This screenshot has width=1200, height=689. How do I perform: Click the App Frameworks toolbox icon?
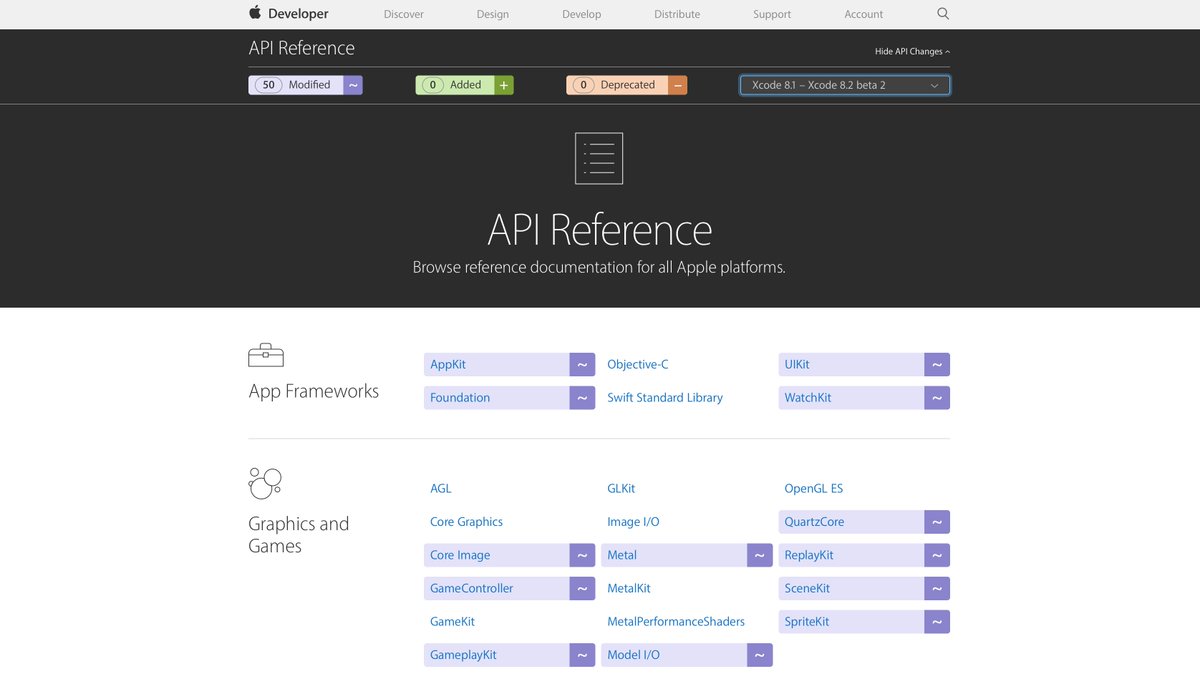(266, 355)
